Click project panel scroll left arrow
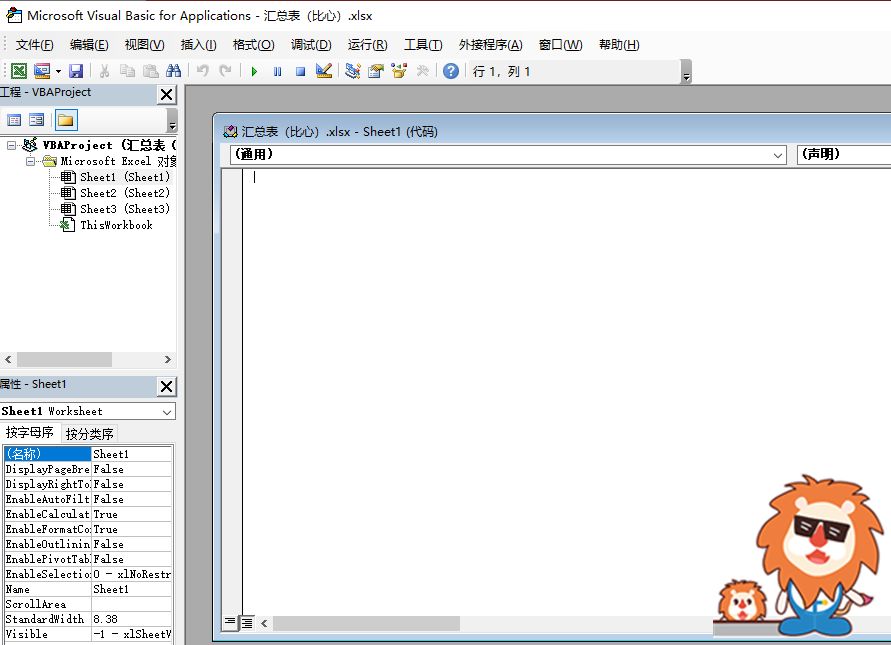The height and width of the screenshot is (645, 891). [x=8, y=359]
